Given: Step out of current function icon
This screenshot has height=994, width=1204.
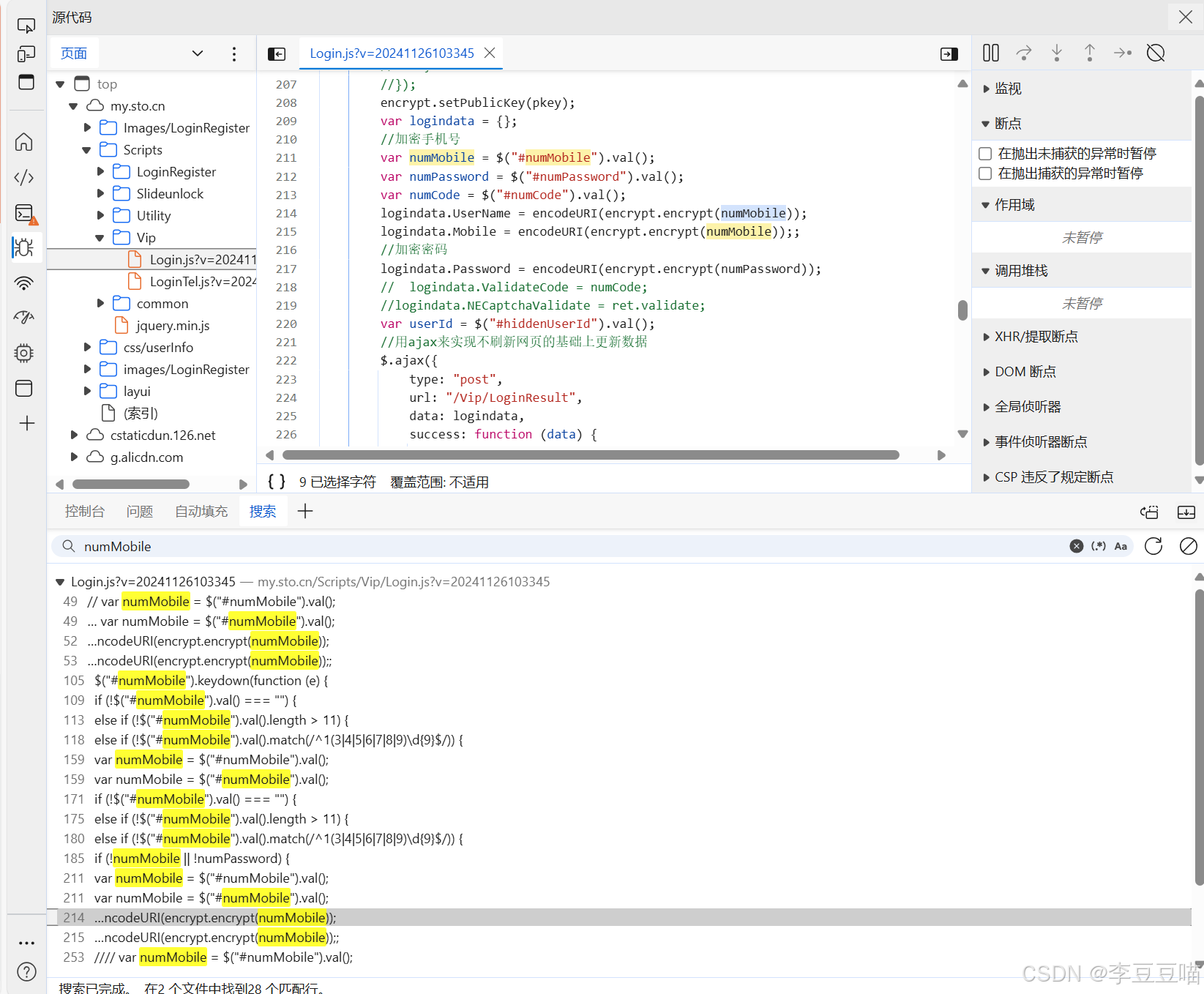Looking at the screenshot, I should [1090, 53].
